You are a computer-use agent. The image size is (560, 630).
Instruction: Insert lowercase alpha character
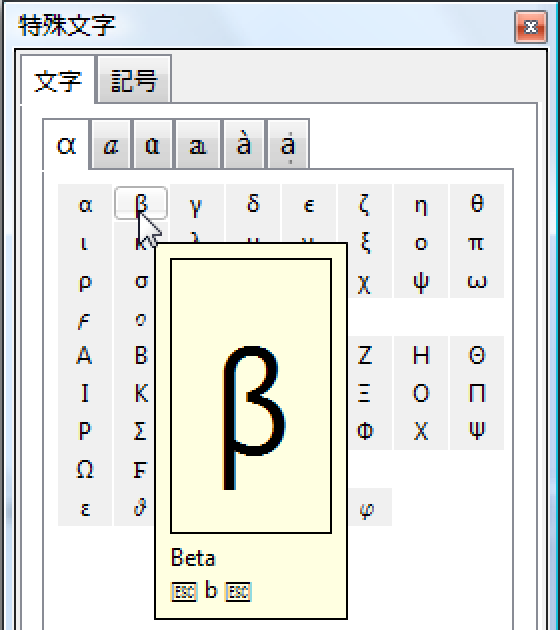click(85, 203)
